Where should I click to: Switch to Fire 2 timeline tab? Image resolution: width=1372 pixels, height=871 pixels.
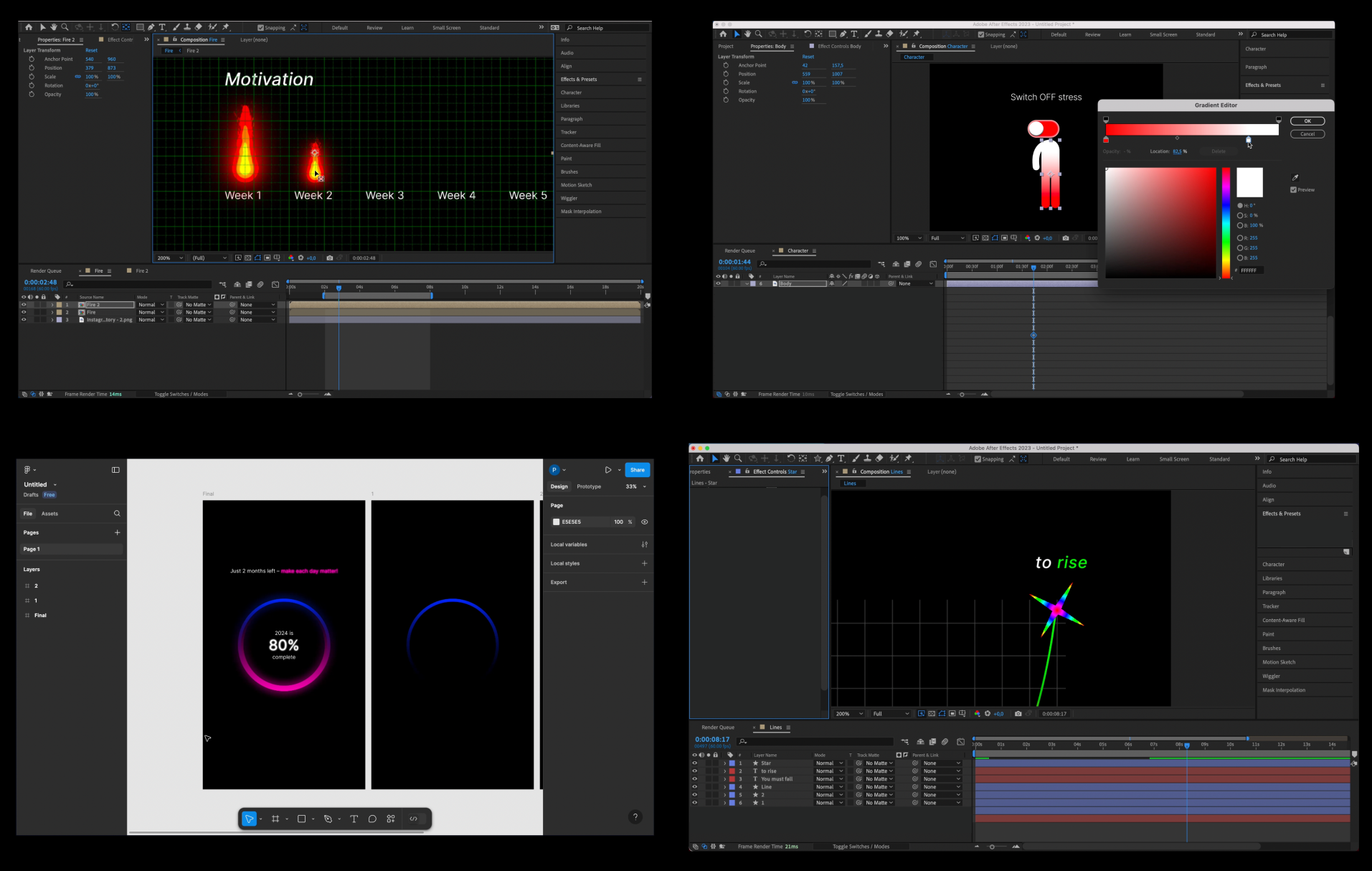pyautogui.click(x=142, y=271)
